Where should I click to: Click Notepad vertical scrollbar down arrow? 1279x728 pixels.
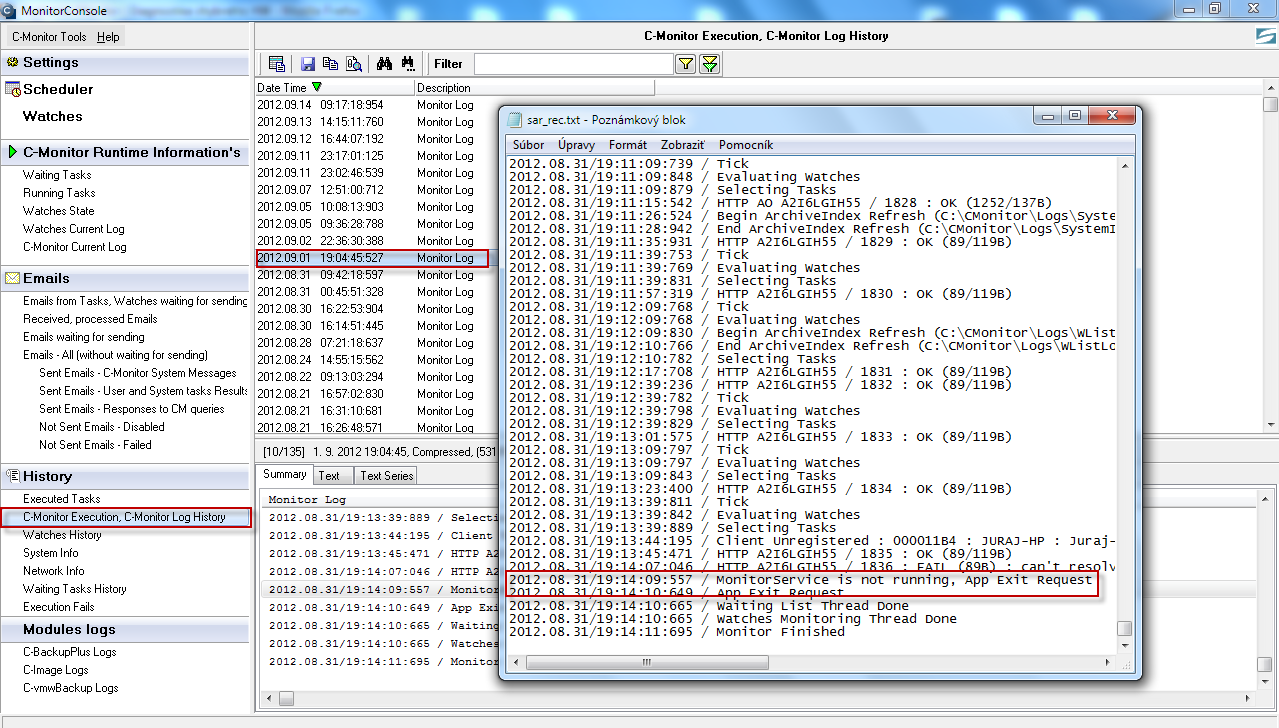1125,645
